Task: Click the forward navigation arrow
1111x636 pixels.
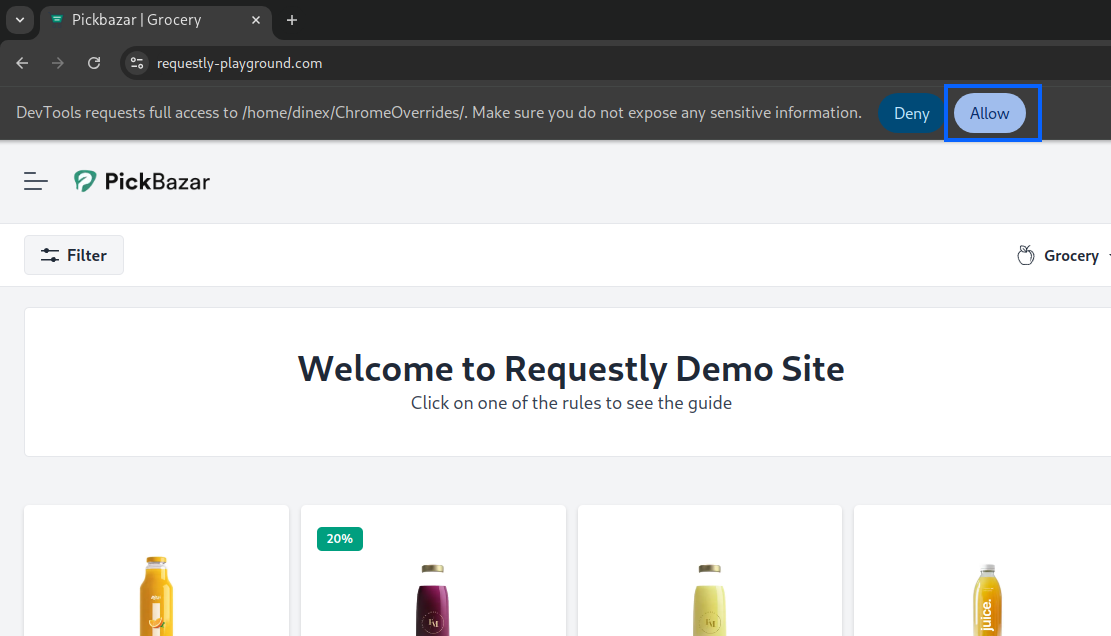Action: [x=57, y=62]
